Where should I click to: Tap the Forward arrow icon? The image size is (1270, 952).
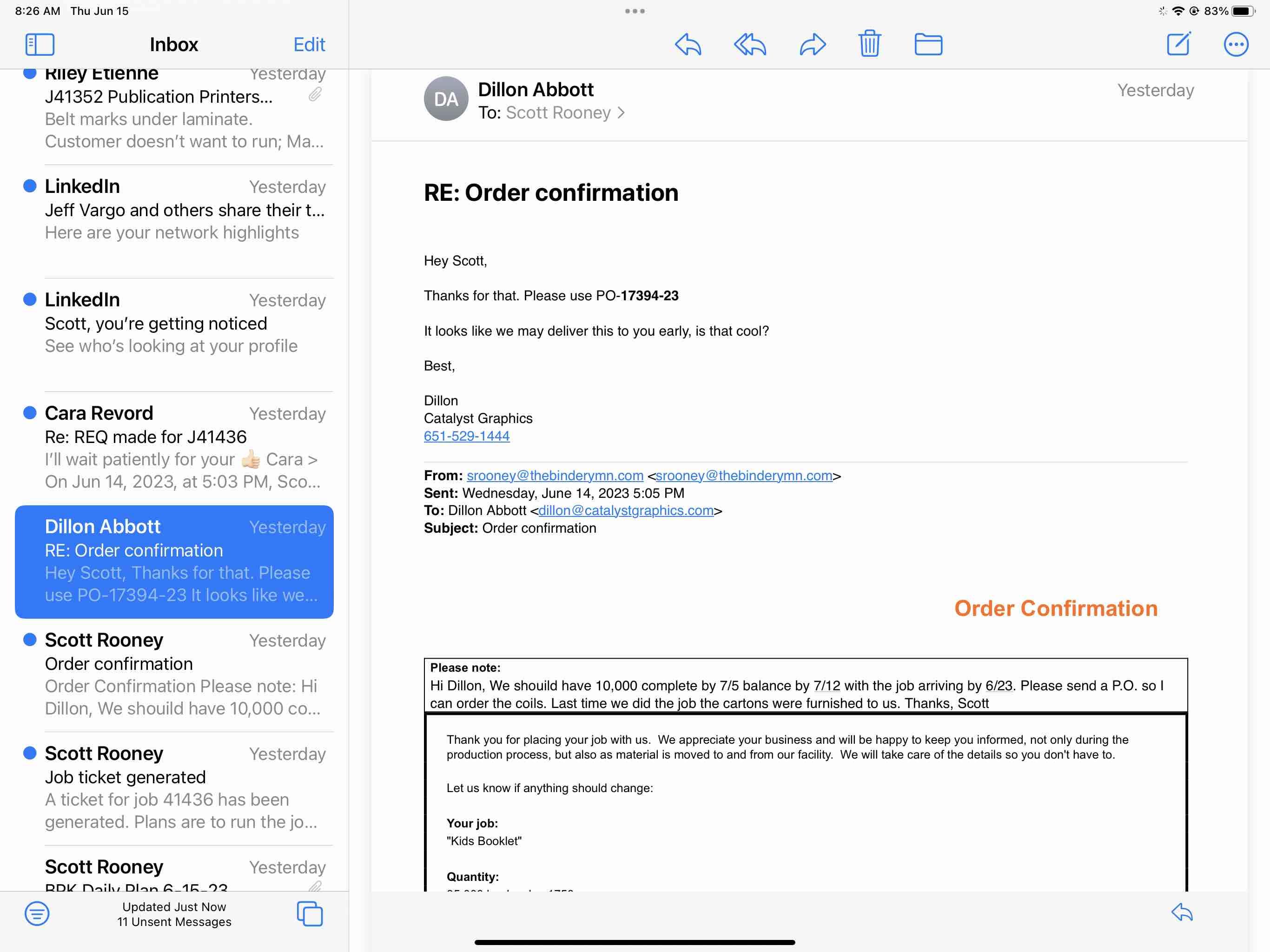coord(813,44)
